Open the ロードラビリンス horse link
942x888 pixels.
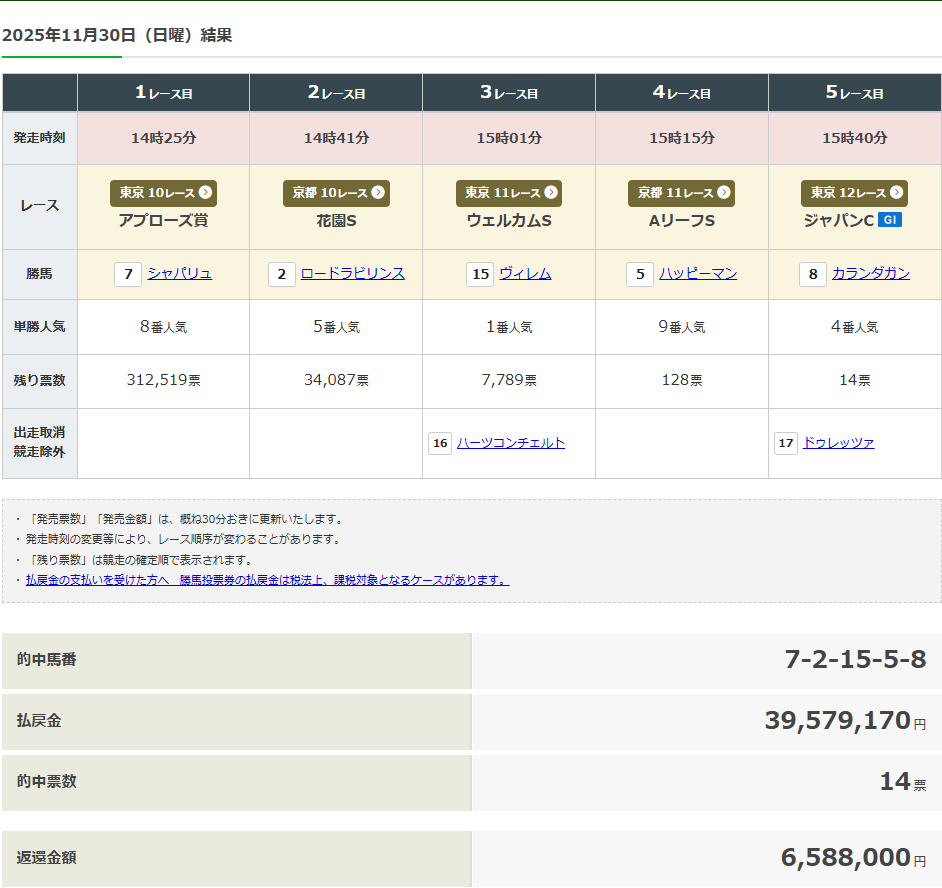coord(352,273)
